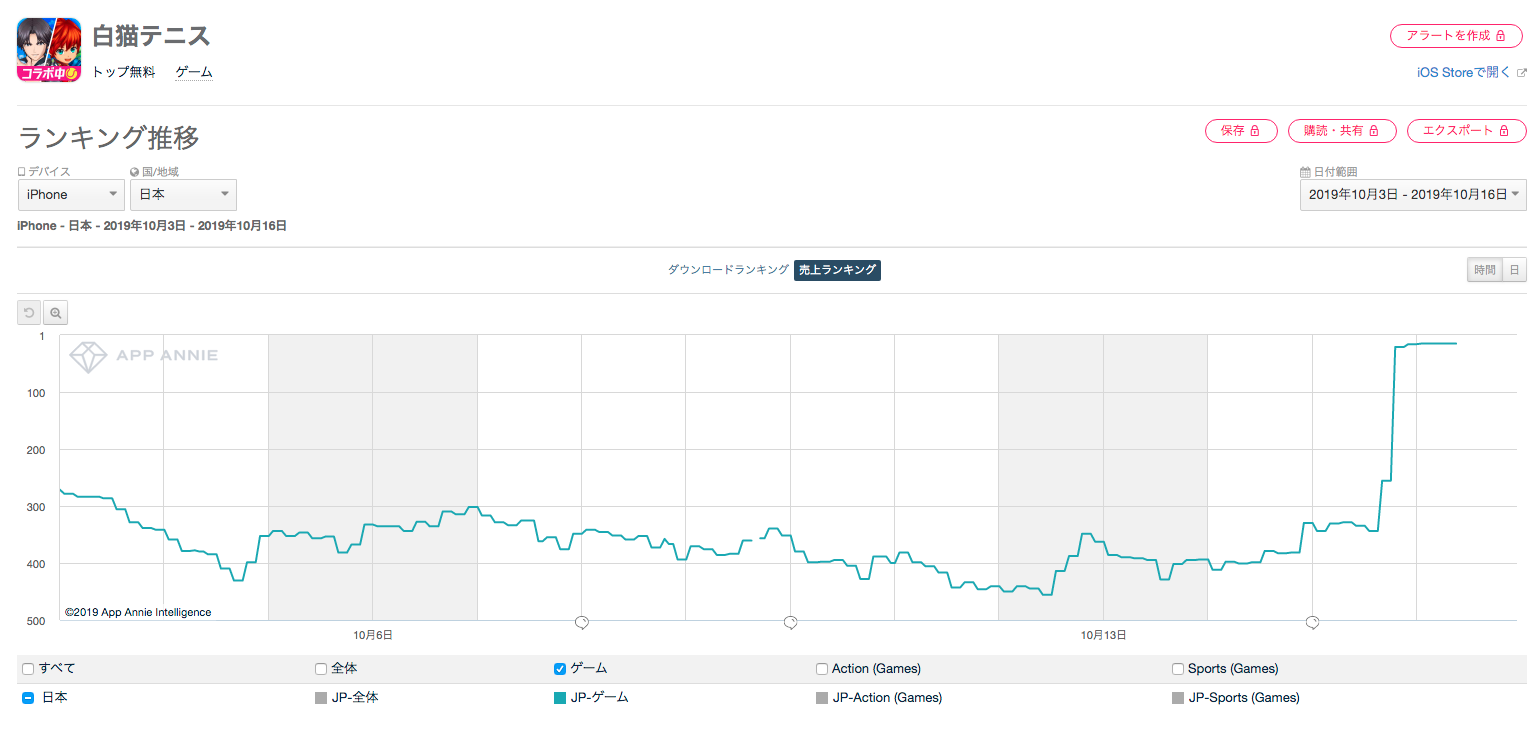The height and width of the screenshot is (734, 1537).
Task: Click the トップ無料 category link
Action: [124, 72]
